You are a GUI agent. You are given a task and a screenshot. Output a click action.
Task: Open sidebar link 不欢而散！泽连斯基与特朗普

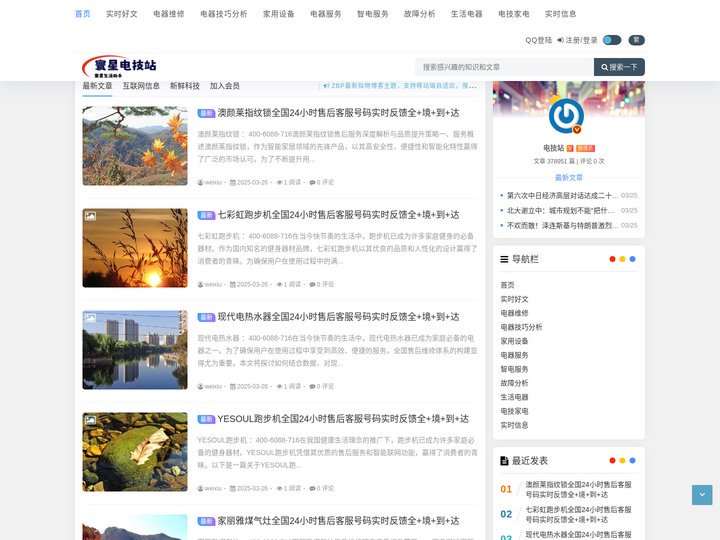562,225
